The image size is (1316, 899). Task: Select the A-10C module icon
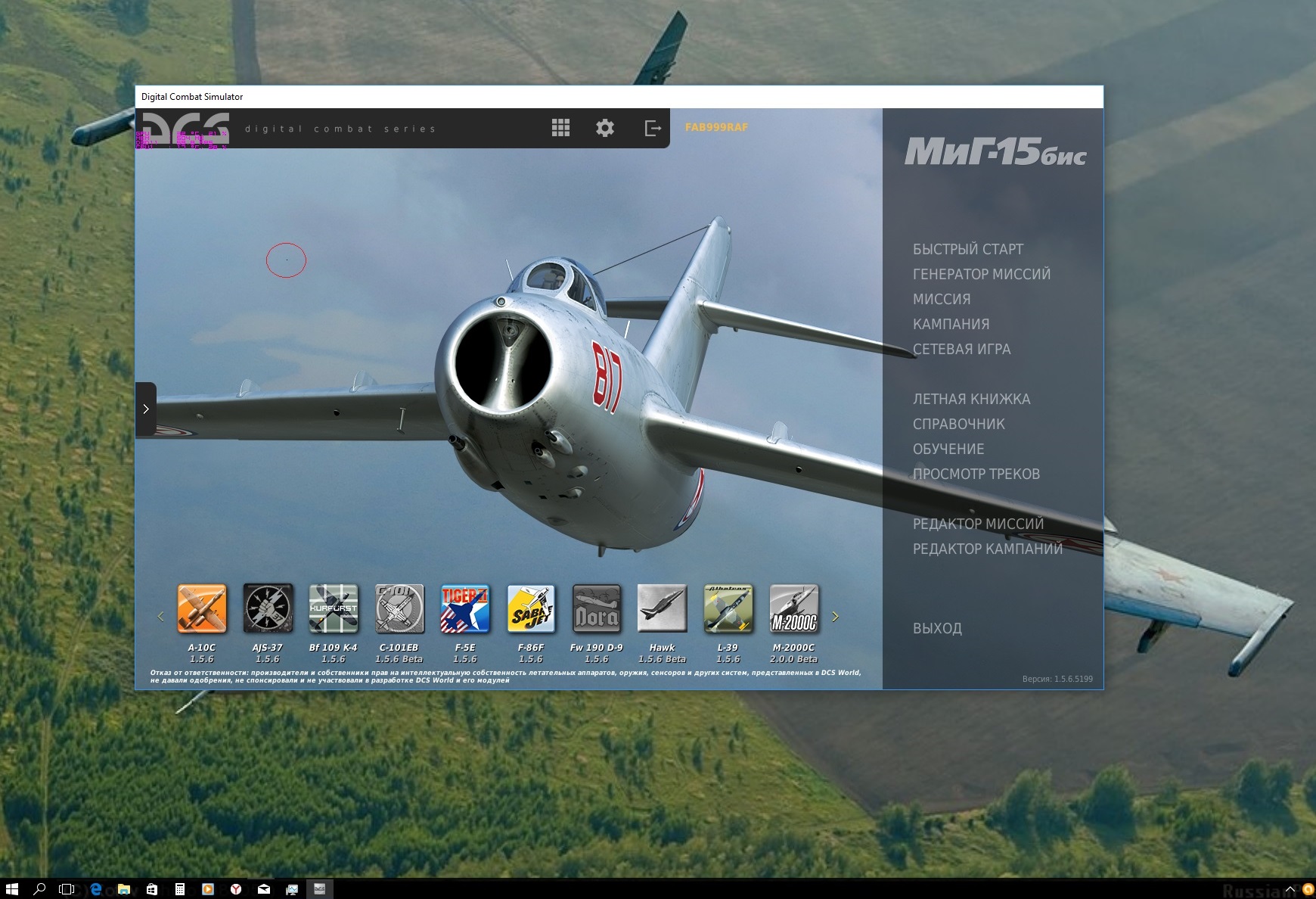[x=202, y=608]
